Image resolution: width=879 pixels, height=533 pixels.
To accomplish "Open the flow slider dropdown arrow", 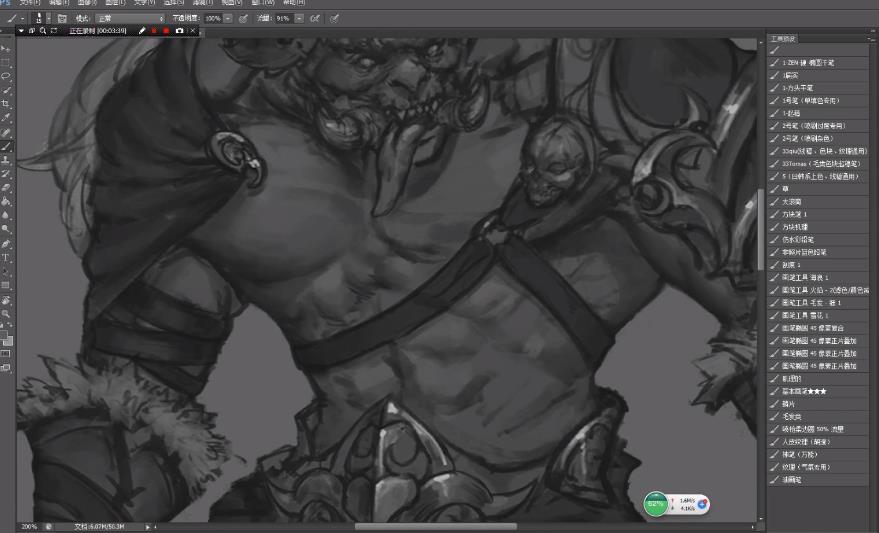I will (299, 18).
